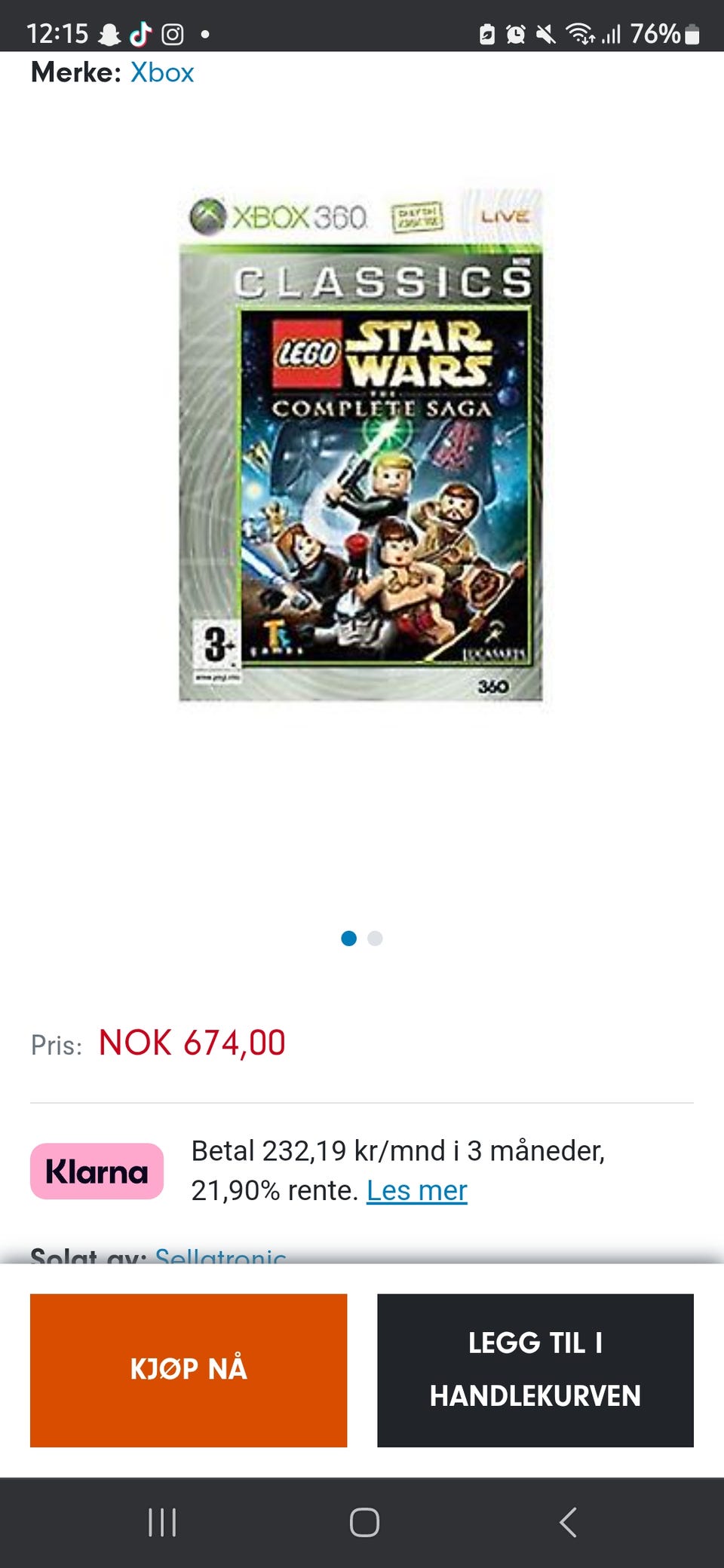
Task: Switch to second product image dot
Action: 375,938
